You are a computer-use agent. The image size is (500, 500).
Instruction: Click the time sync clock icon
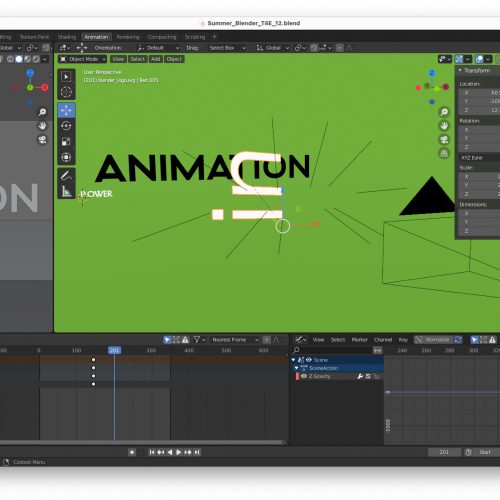468,452
